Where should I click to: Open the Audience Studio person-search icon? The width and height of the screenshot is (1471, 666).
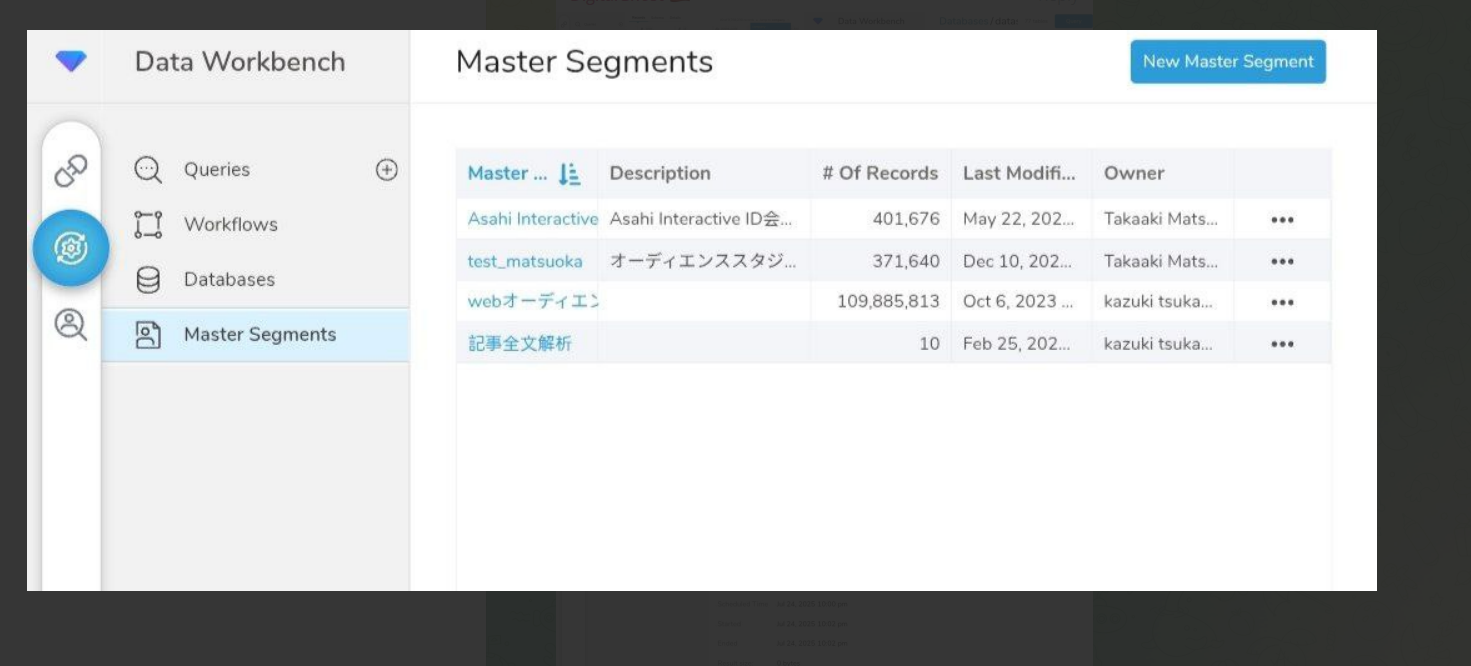pos(71,325)
